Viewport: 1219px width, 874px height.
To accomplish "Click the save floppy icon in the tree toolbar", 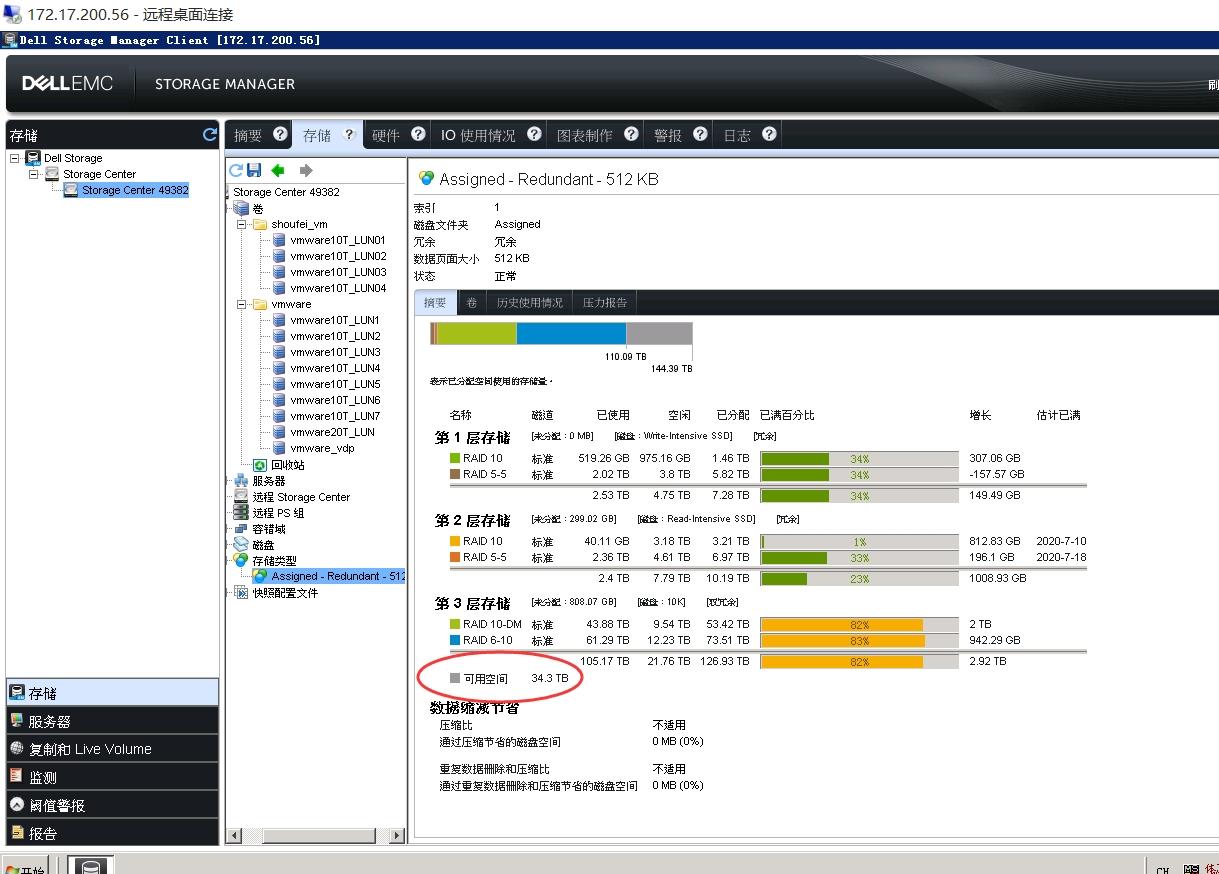I will (x=254, y=171).
